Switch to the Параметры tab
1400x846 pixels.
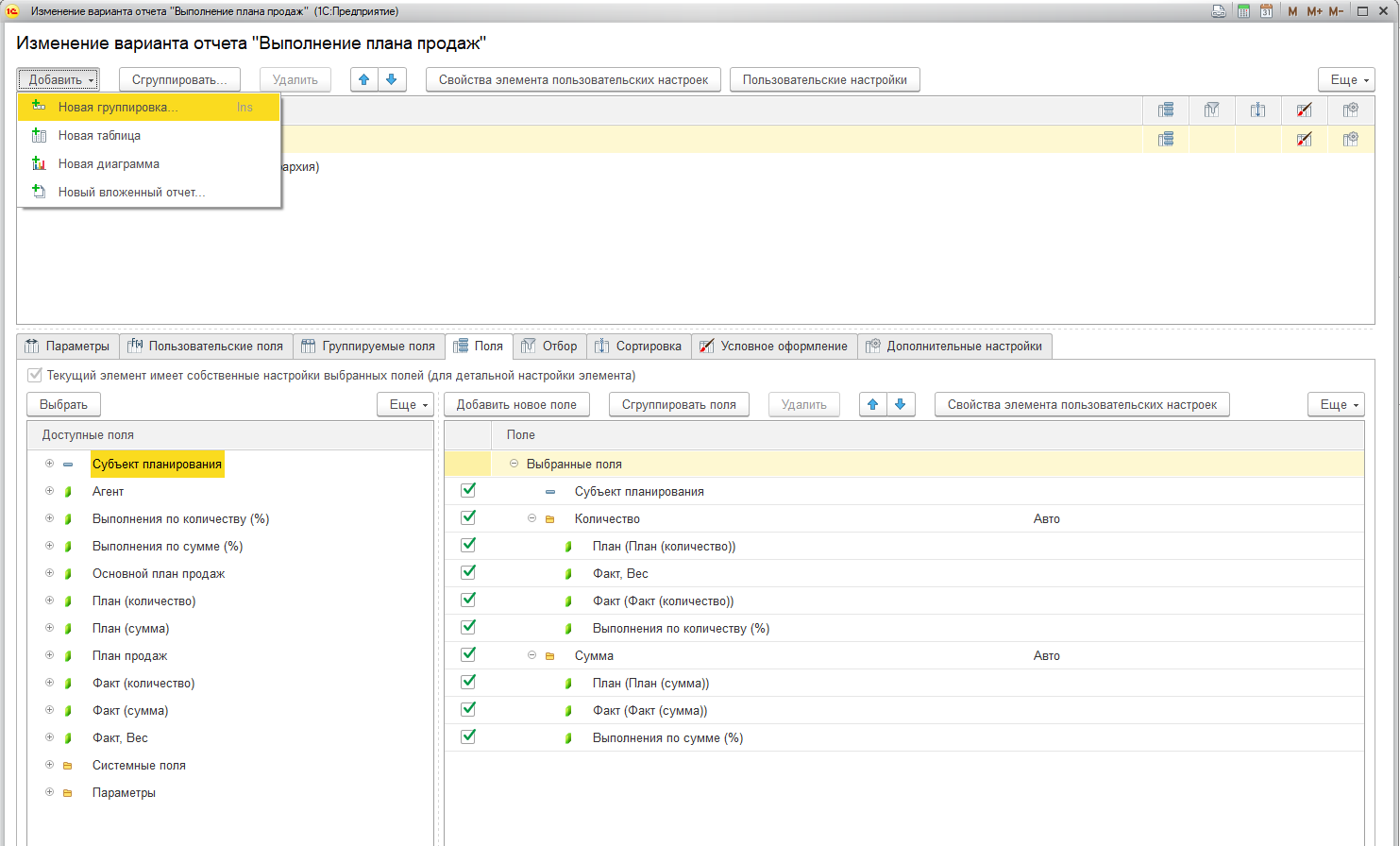[68, 347]
